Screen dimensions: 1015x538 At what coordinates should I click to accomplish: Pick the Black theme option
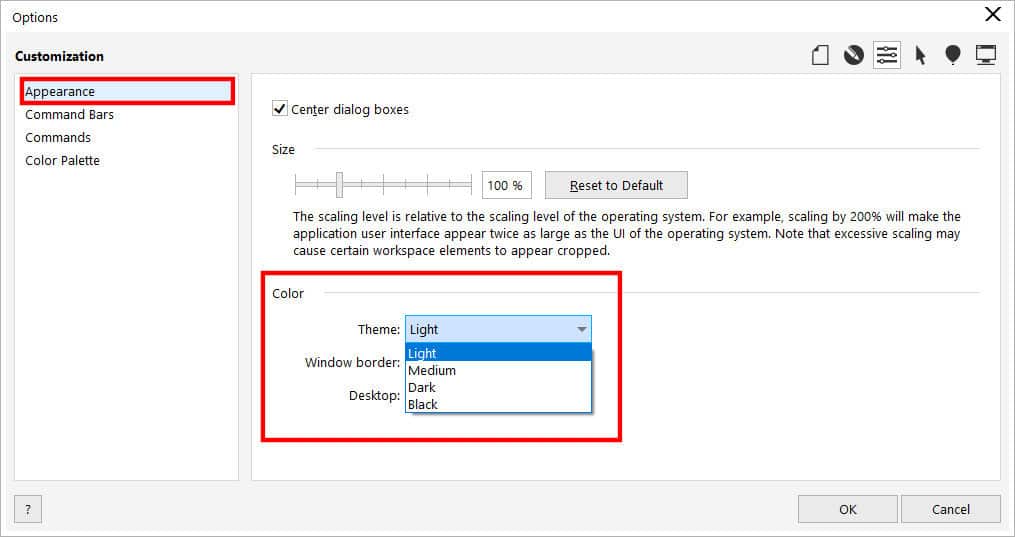coord(423,404)
